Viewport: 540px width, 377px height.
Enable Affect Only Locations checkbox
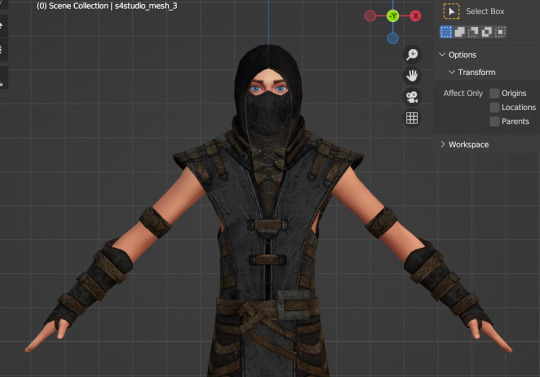tap(495, 107)
